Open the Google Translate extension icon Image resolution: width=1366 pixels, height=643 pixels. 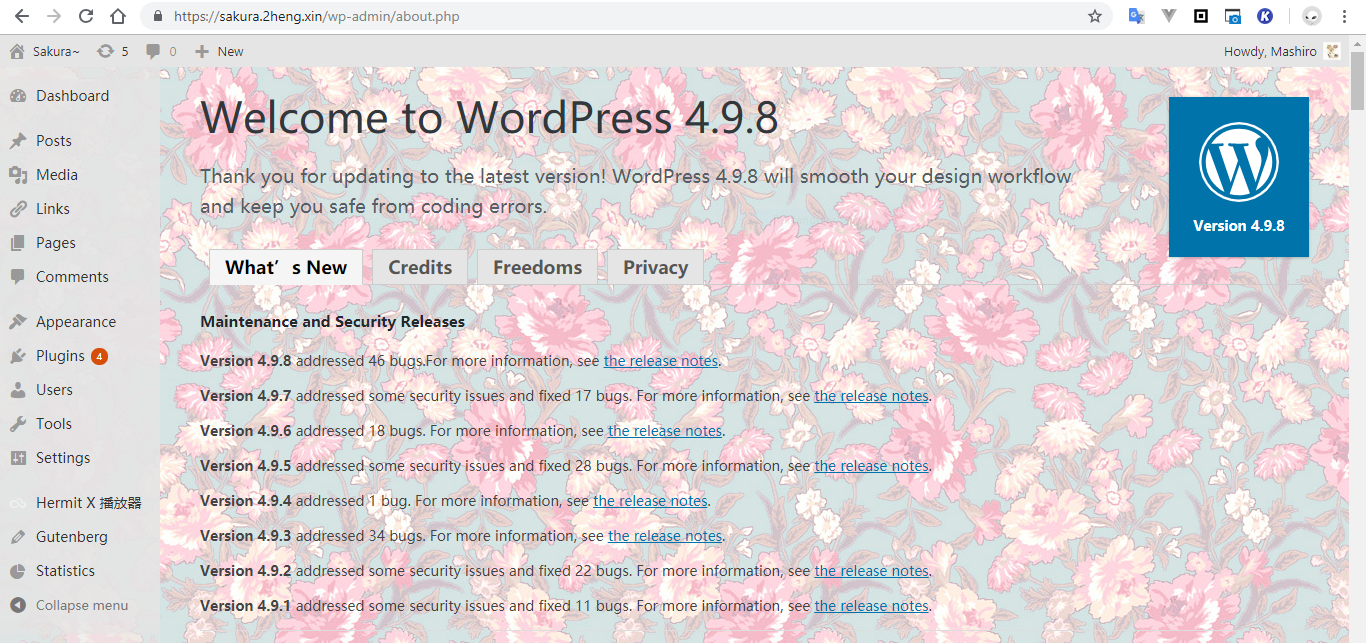(x=1136, y=16)
